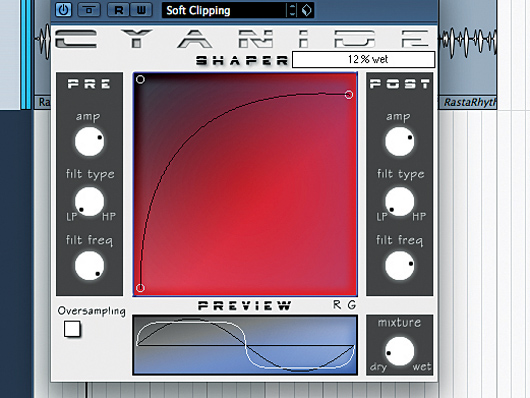Viewport: 530px width, 398px height.
Task: Click the R button next to PREVIEW
Action: point(337,305)
